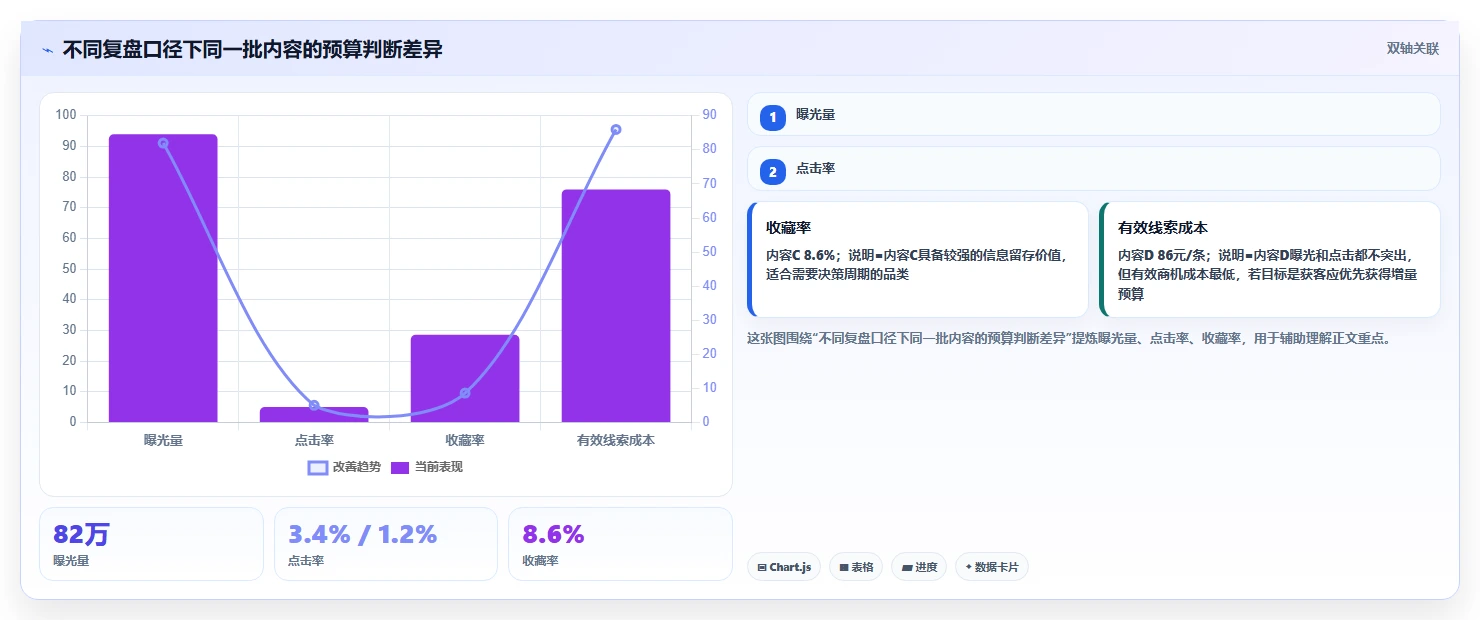The width and height of the screenshot is (1480, 620).
Task: Click the 82万 曝光量 stat card
Action: [x=151, y=544]
